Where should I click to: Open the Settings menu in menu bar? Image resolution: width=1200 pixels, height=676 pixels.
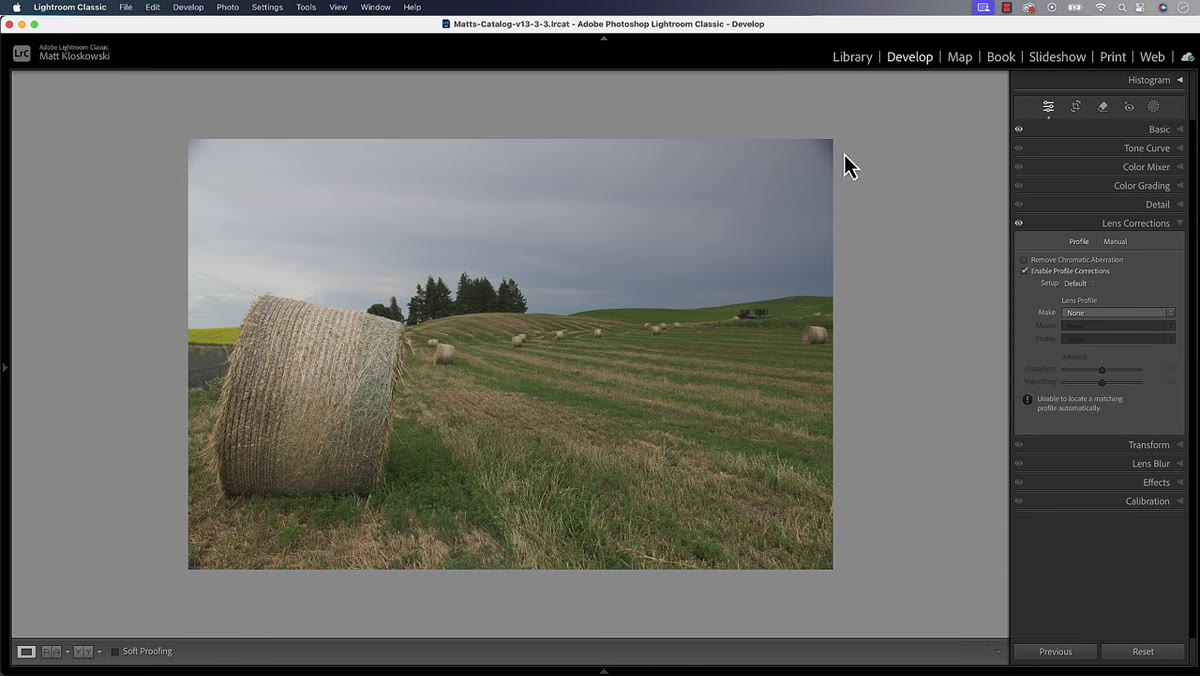[x=267, y=7]
